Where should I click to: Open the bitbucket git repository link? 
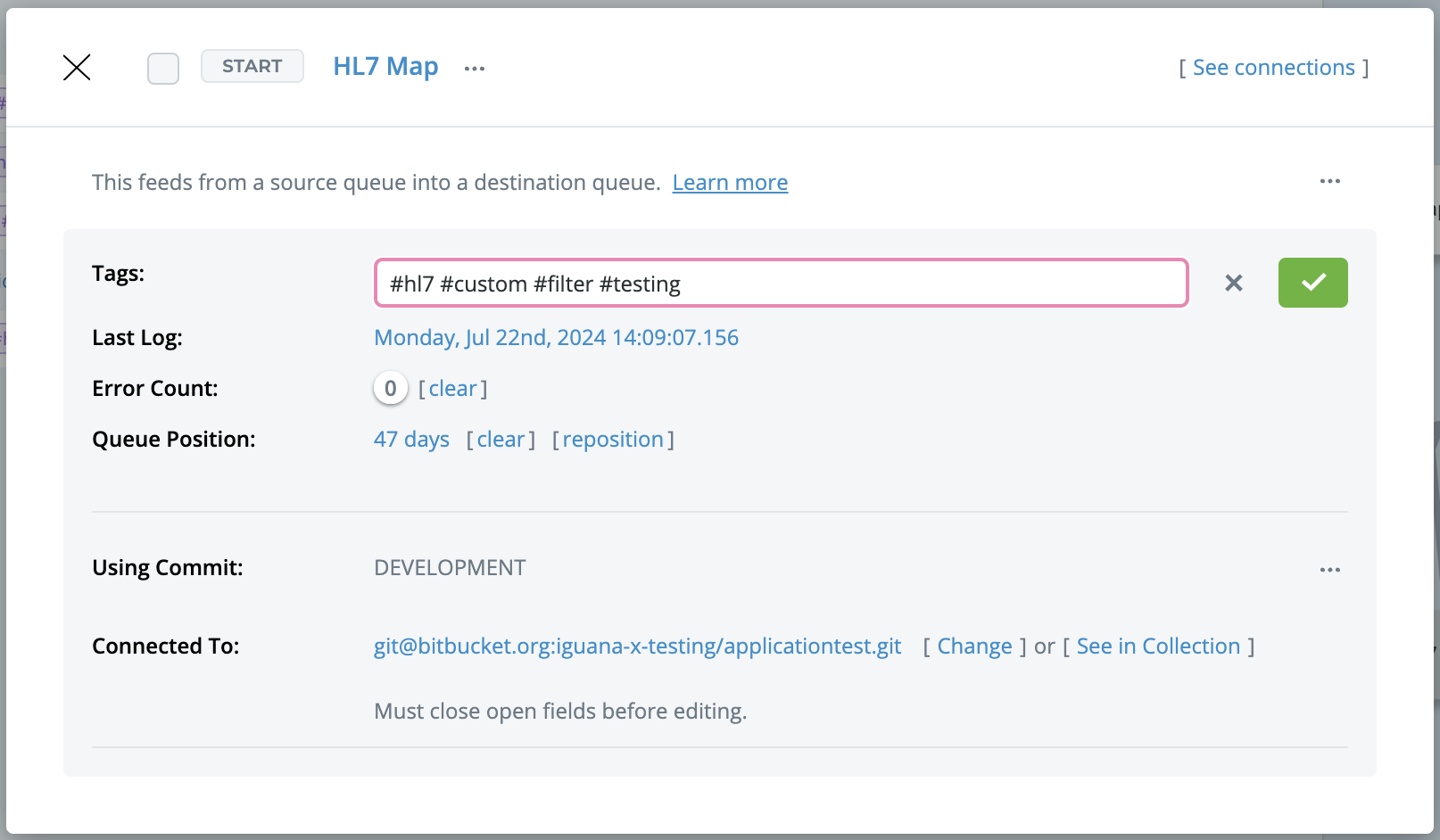(x=637, y=646)
